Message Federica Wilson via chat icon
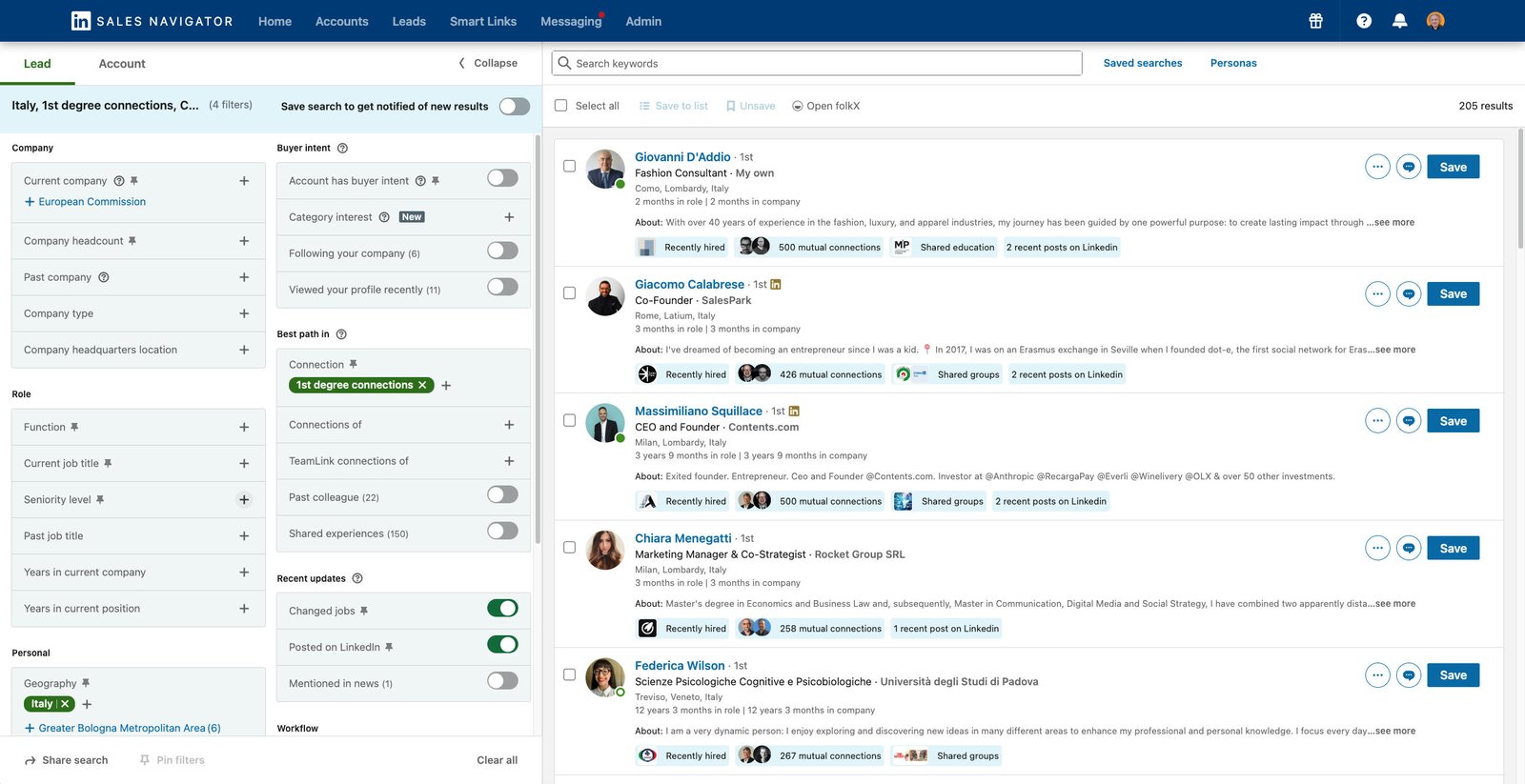The image size is (1525, 784). tap(1409, 675)
